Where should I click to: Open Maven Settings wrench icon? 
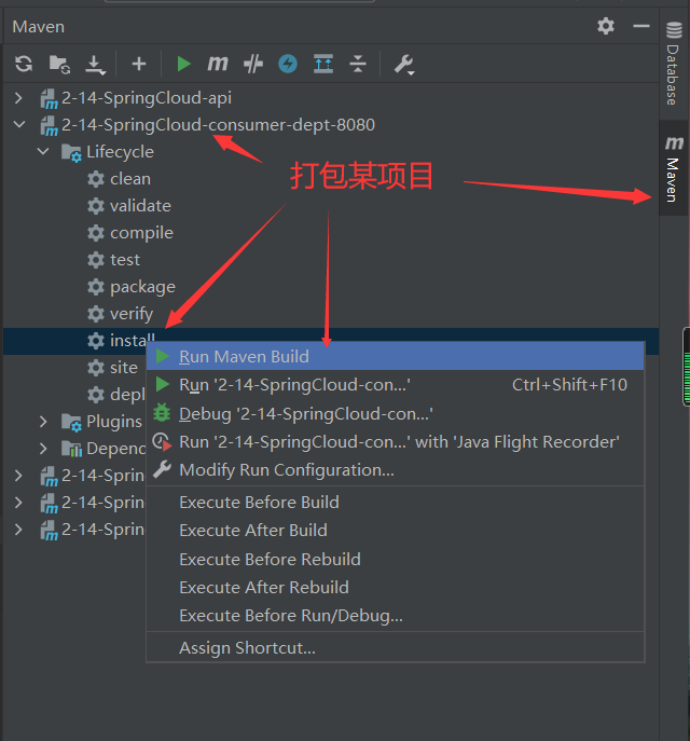coord(404,64)
